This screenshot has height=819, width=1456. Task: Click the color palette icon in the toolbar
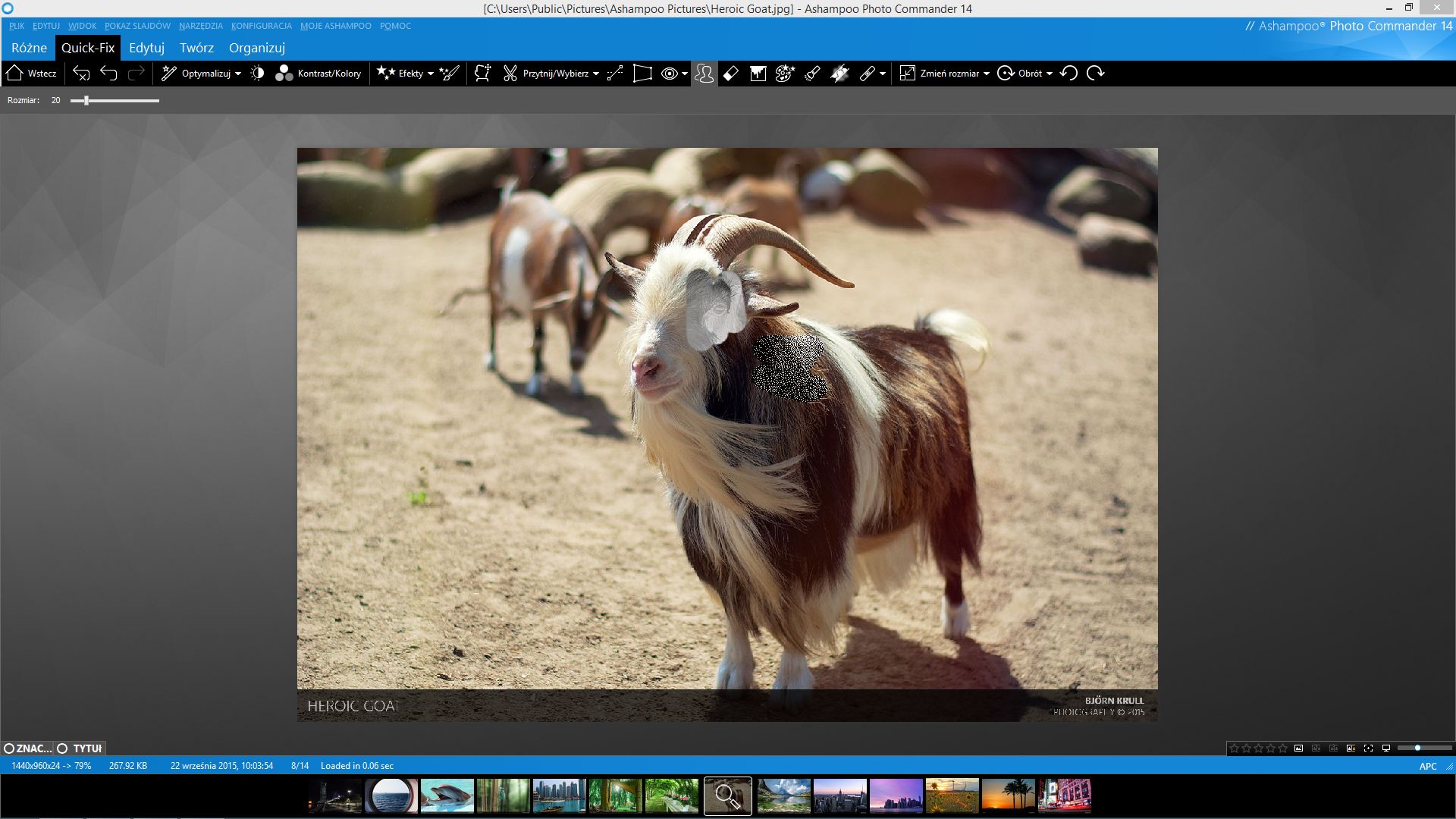(x=785, y=74)
